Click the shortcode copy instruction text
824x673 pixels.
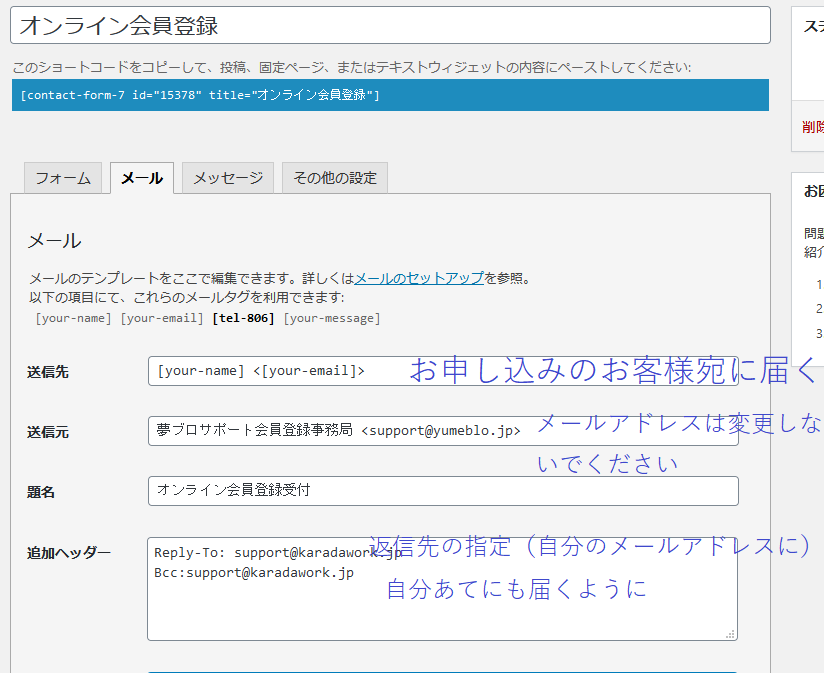point(352,67)
